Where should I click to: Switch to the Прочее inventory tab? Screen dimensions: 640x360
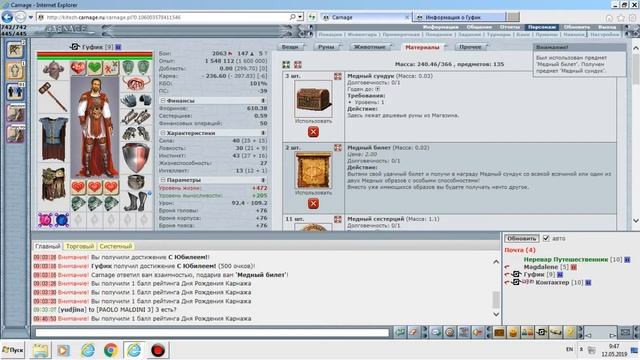[470, 47]
